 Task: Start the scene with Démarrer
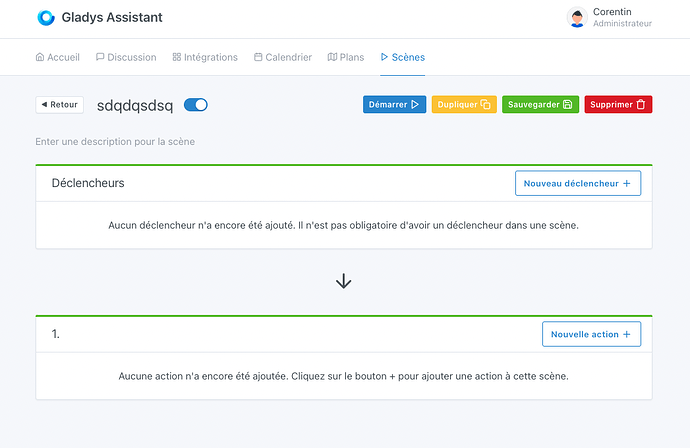coord(394,104)
